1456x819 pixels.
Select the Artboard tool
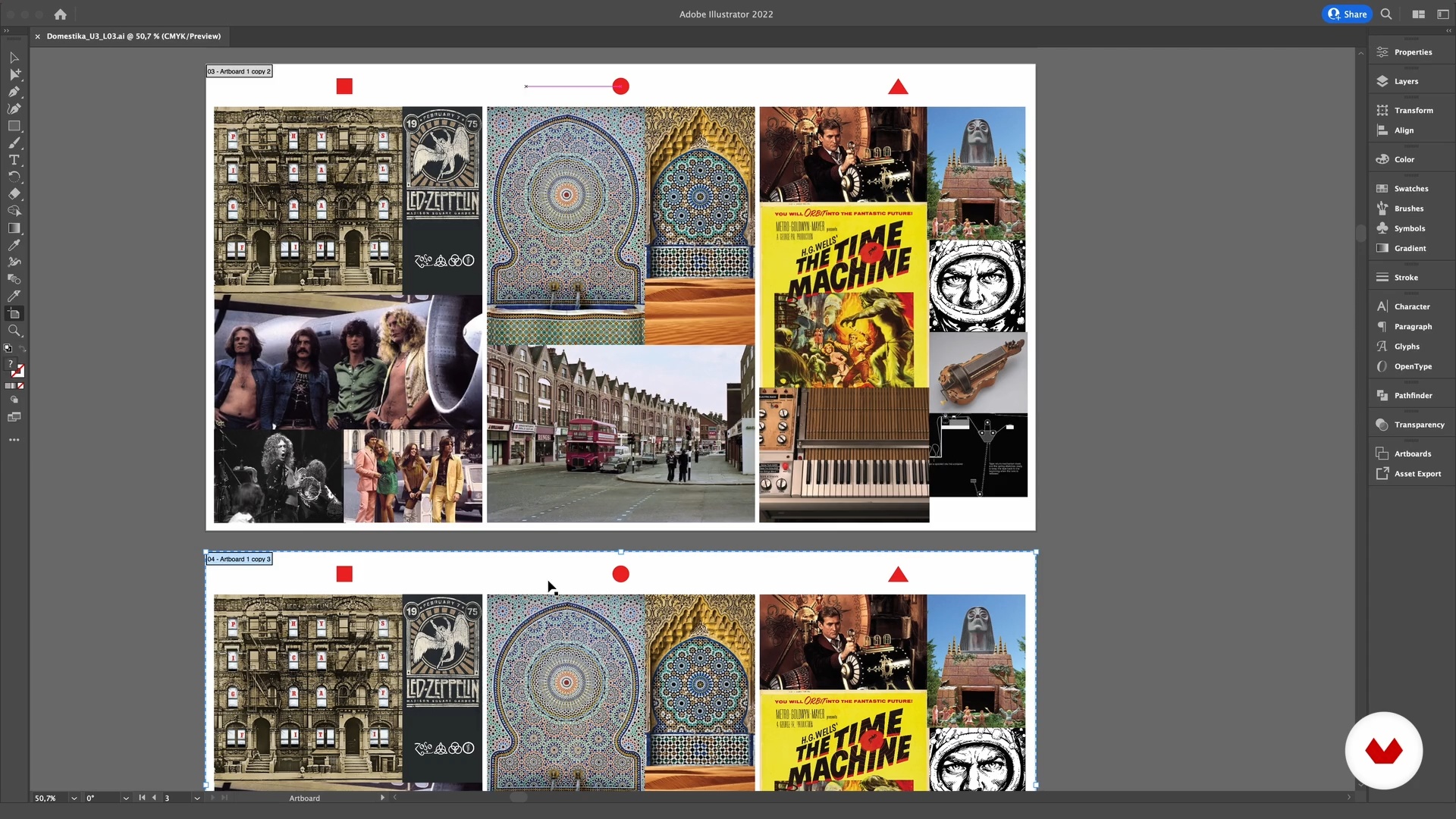[14, 313]
